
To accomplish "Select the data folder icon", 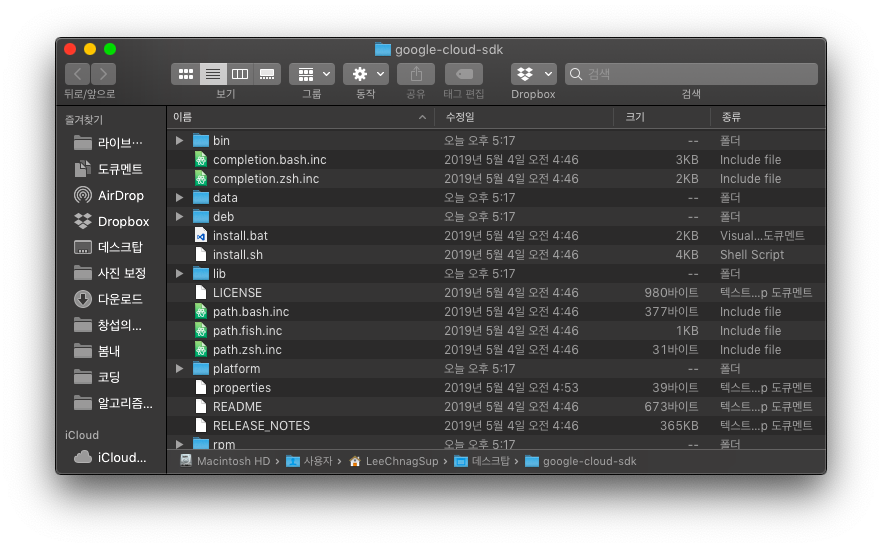I will [201, 197].
